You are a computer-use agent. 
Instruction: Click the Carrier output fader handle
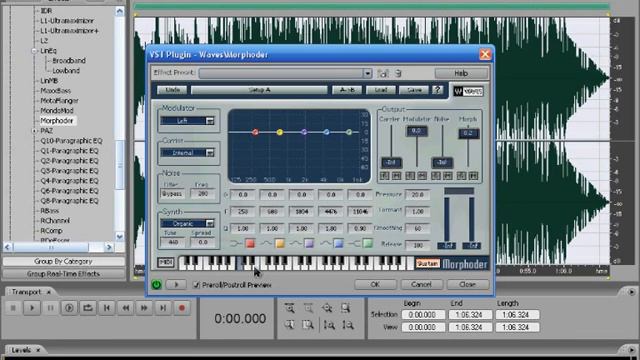[391, 162]
